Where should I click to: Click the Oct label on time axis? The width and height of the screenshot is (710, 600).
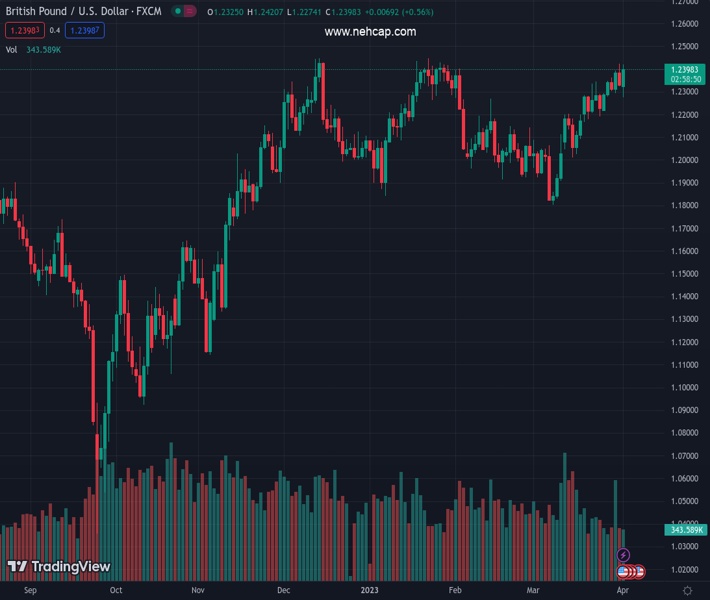pyautogui.click(x=116, y=591)
